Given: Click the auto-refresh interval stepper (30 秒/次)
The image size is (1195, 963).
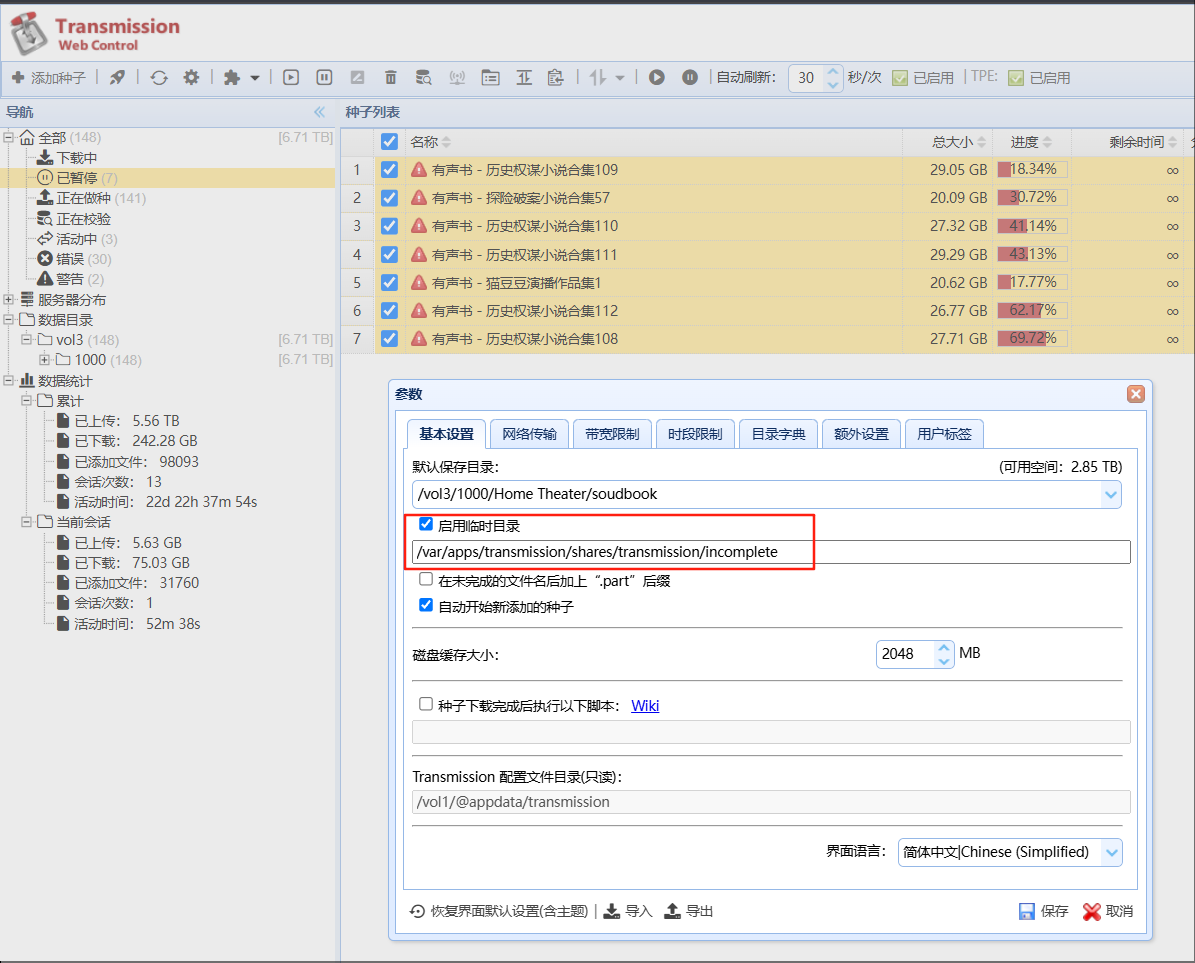Looking at the screenshot, I should coord(834,78).
